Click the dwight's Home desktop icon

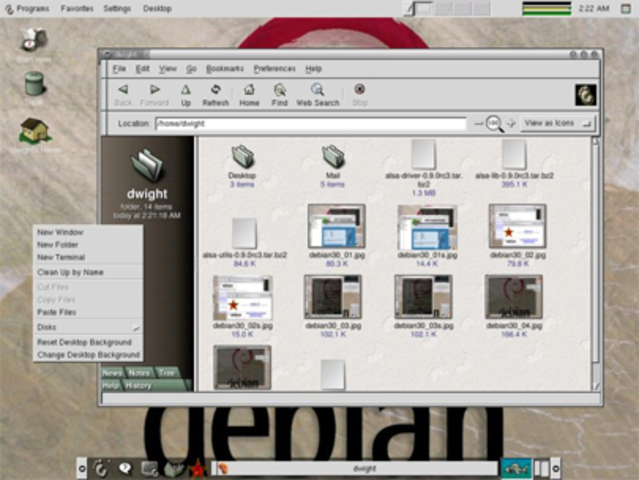pyautogui.click(x=35, y=131)
